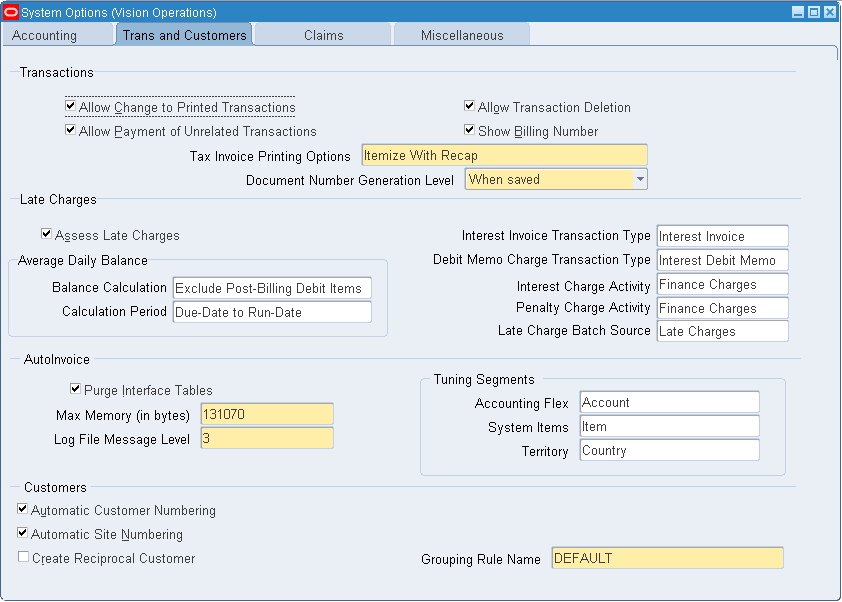Switch to the Accounting tab
The image size is (842, 602).
(x=45, y=35)
